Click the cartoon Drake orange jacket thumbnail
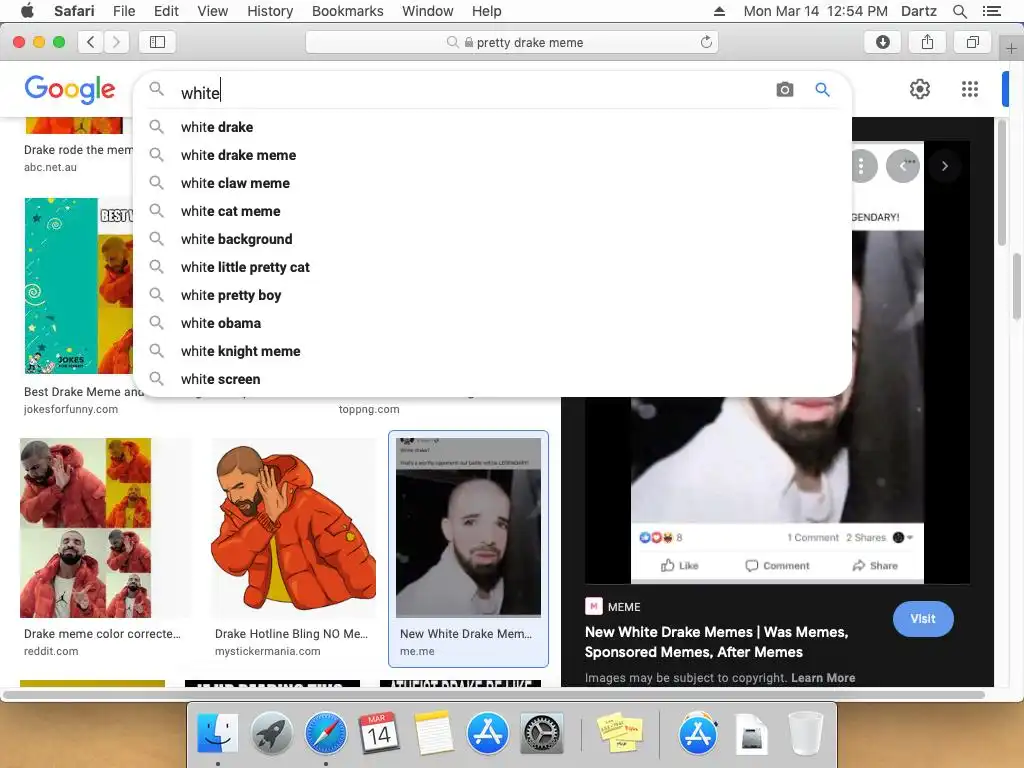 (293, 528)
